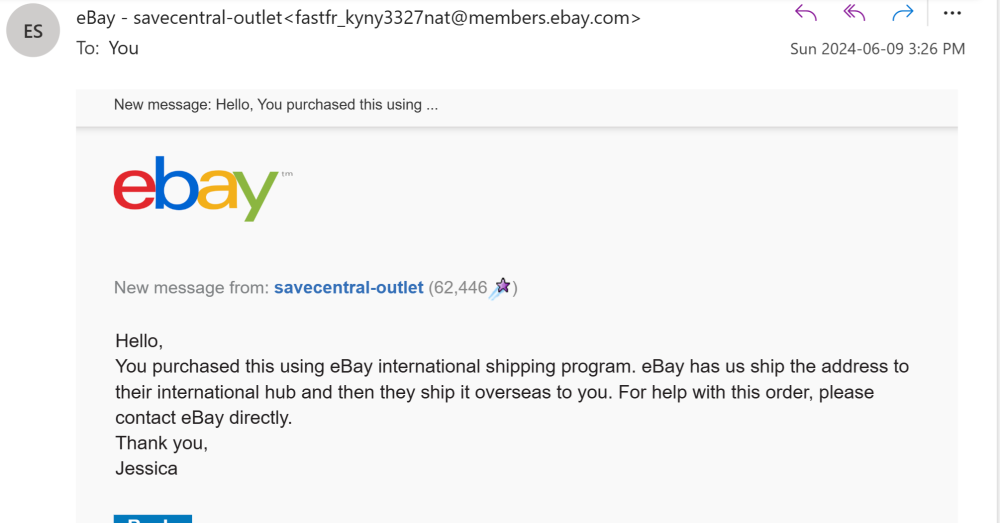Click the "New message: Hello, You purchased" preview line
1000x523 pixels.
pyautogui.click(x=276, y=105)
